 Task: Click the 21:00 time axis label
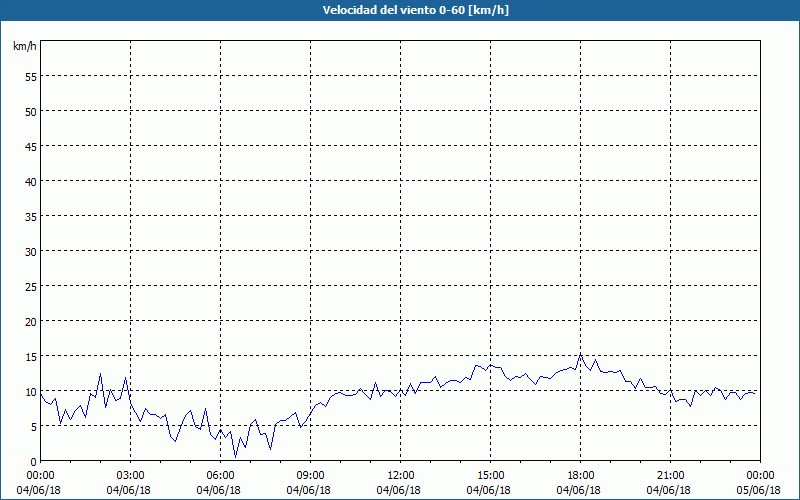click(x=670, y=476)
